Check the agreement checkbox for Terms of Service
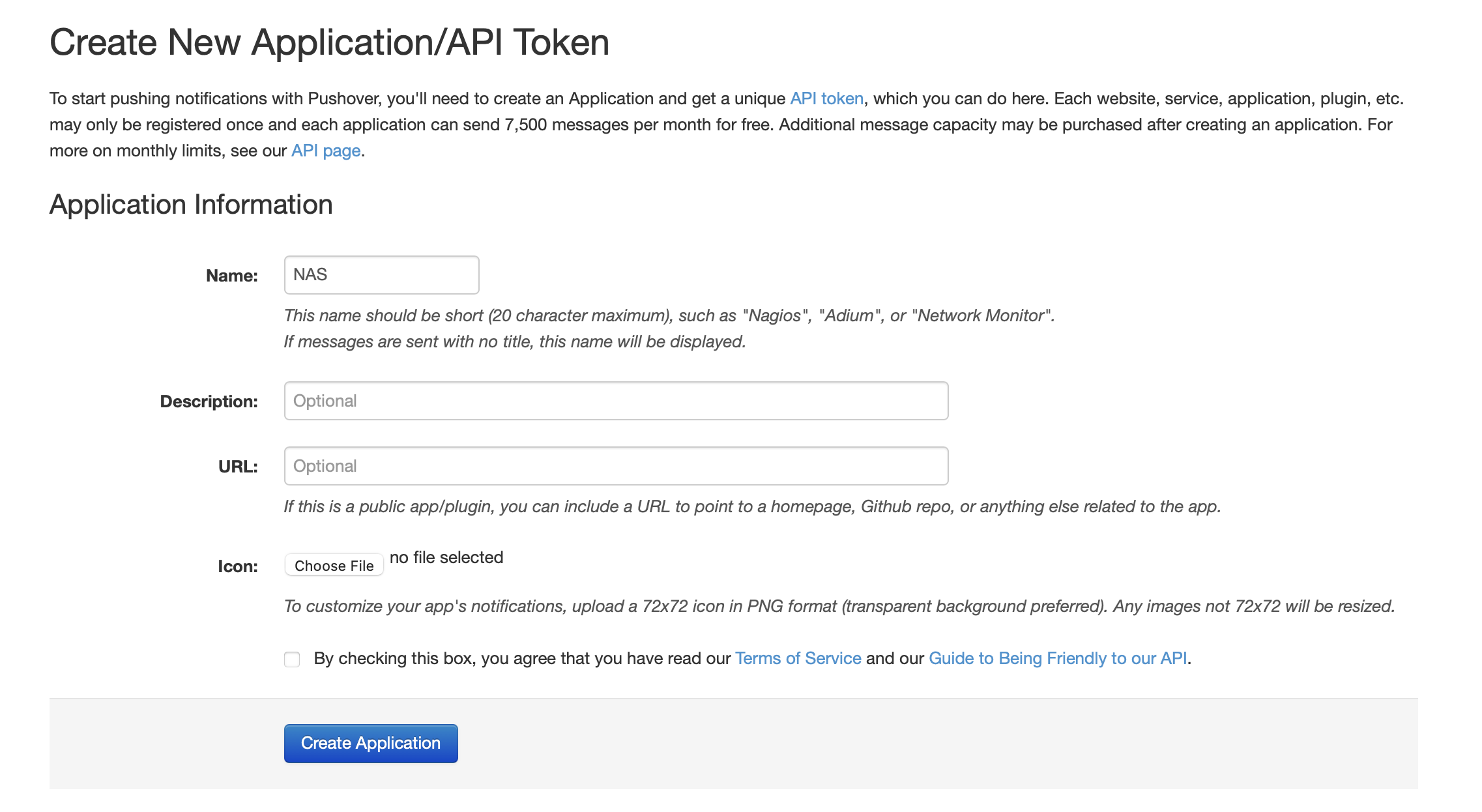Image resolution: width=1482 pixels, height=812 pixels. pyautogui.click(x=292, y=659)
